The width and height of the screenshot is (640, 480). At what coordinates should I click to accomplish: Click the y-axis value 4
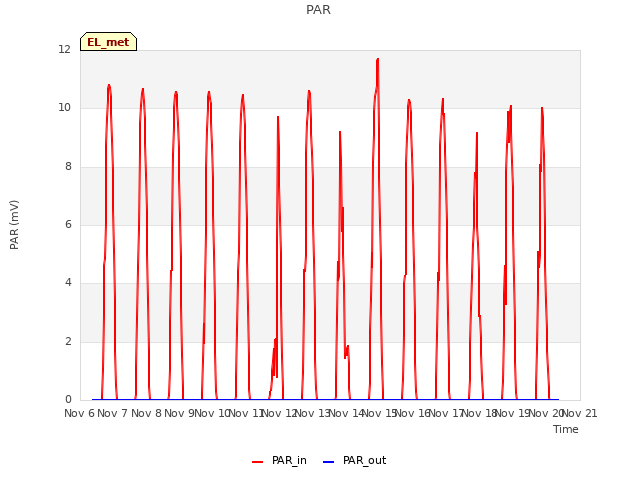68,282
